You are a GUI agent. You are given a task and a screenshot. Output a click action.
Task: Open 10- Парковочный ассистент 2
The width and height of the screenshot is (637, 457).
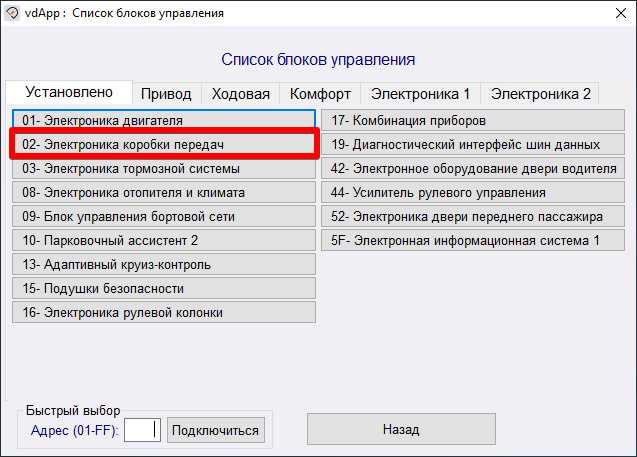[x=164, y=240]
